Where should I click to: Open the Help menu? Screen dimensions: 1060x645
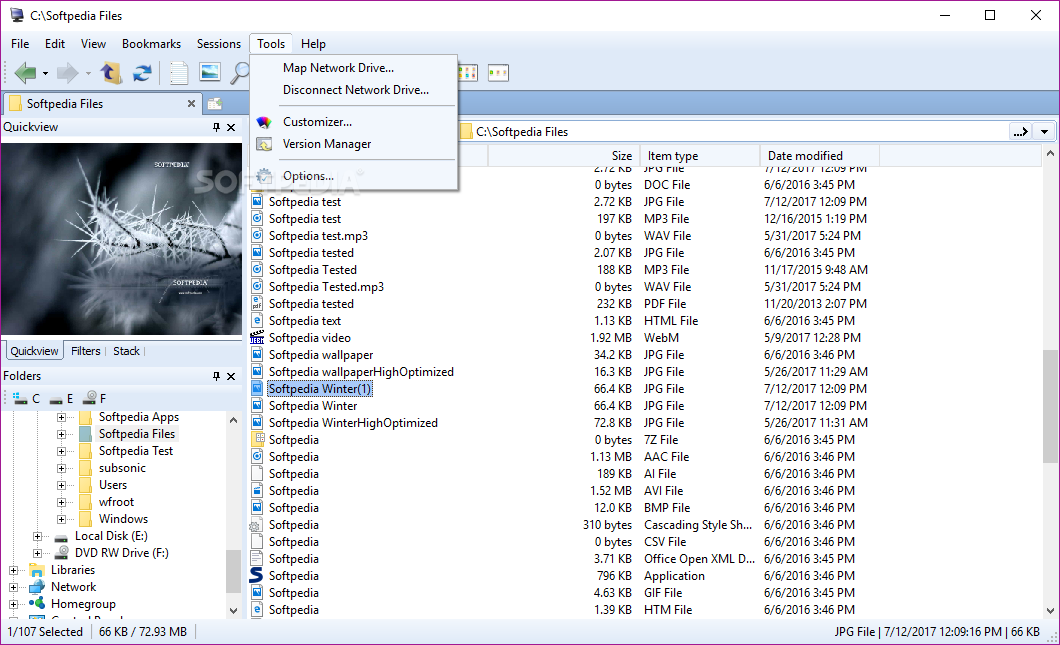click(x=314, y=44)
